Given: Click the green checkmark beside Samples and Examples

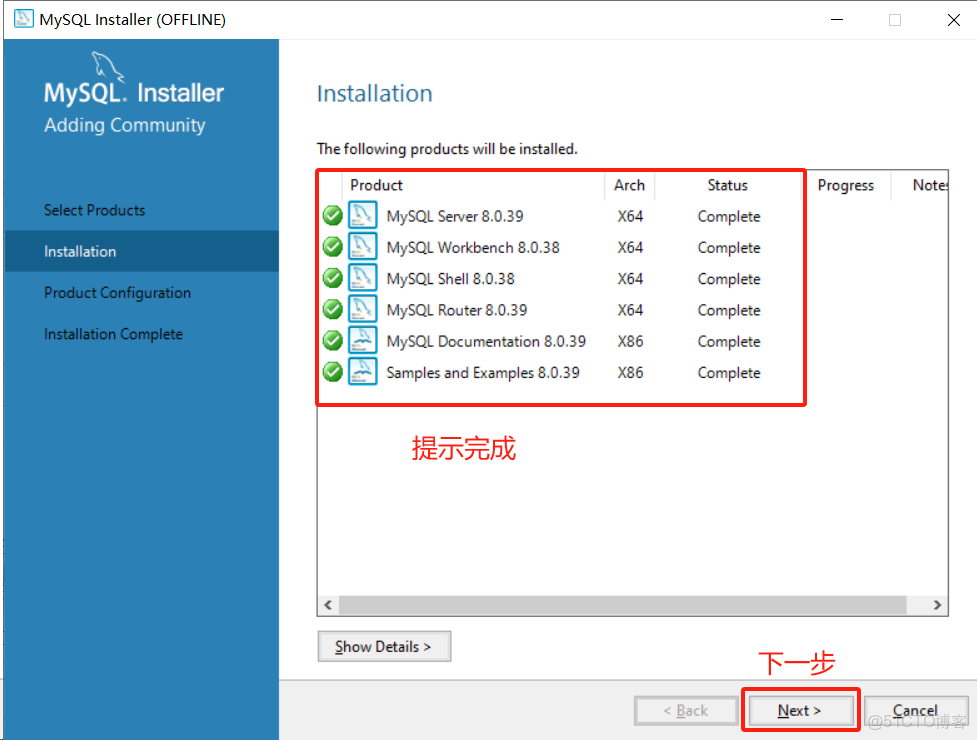Looking at the screenshot, I should 331,371.
